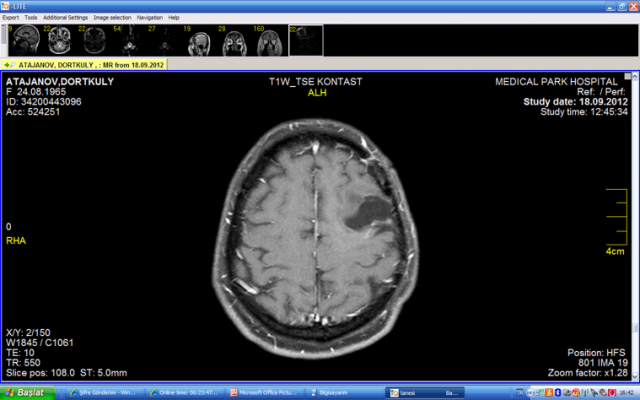This screenshot has width=640, height=400.
Task: Click the orange tray icon
Action: click(549, 393)
